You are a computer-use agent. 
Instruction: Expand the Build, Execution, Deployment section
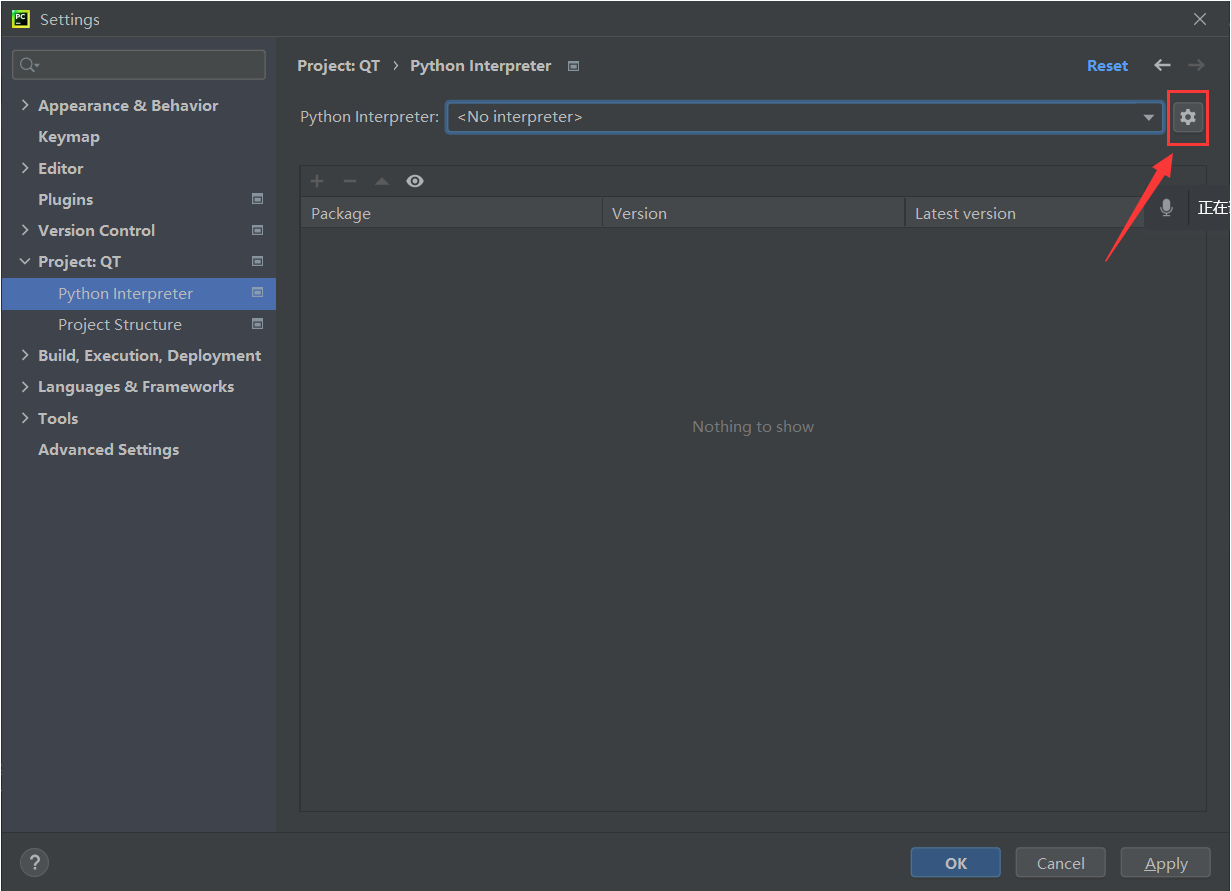(25, 355)
